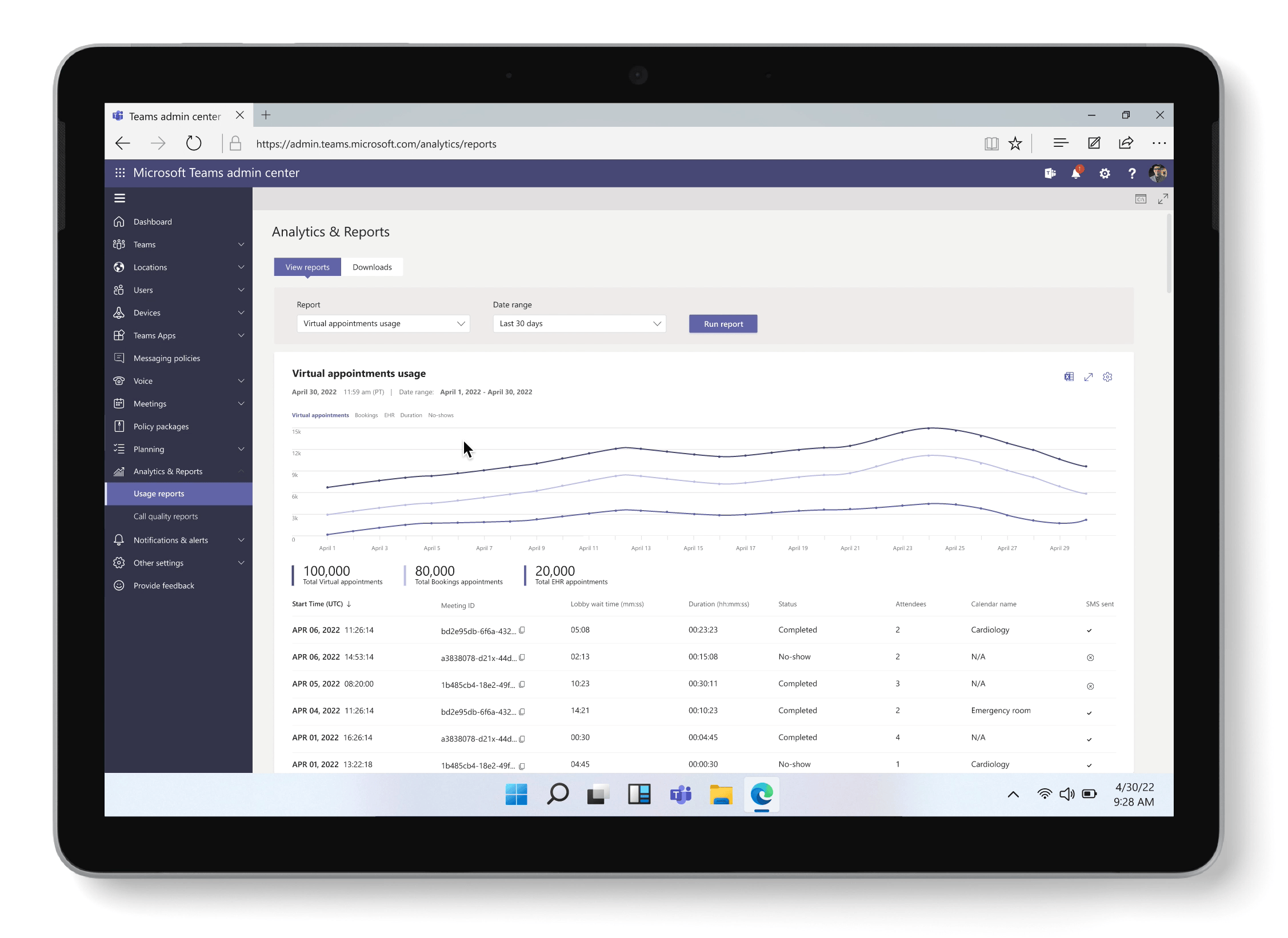Screen dimensions: 1288x938
Task: Click the export/download icon on report
Action: (1069, 376)
